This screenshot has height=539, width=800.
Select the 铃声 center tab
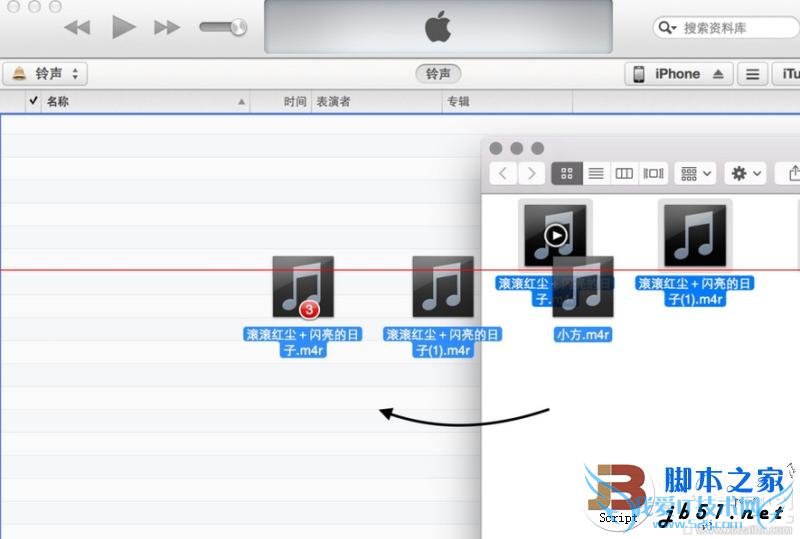[438, 74]
